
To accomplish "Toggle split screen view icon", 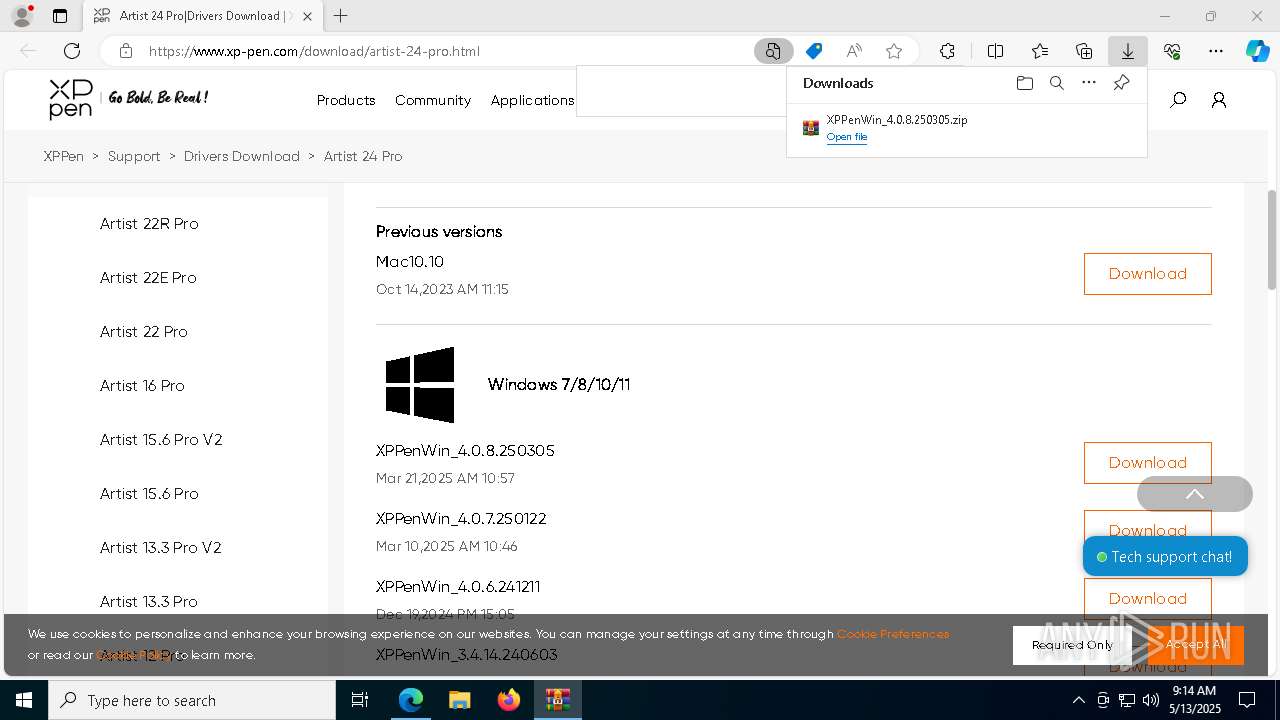I will 995,51.
